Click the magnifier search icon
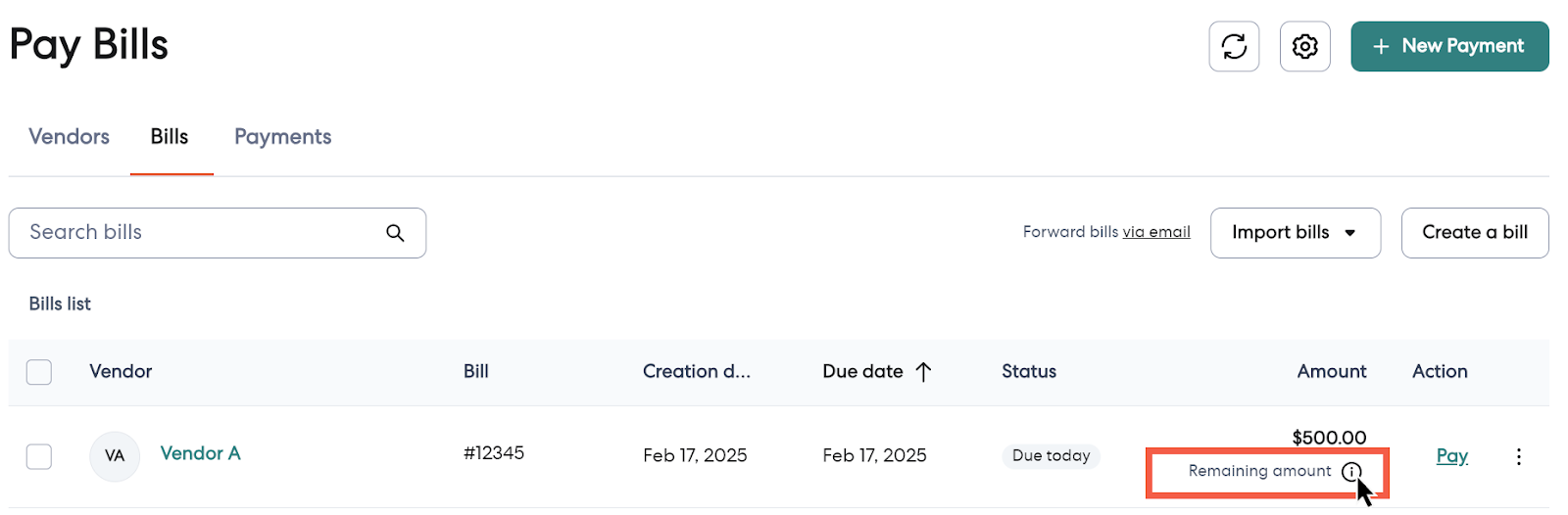This screenshot has width=1568, height=515. coord(395,233)
